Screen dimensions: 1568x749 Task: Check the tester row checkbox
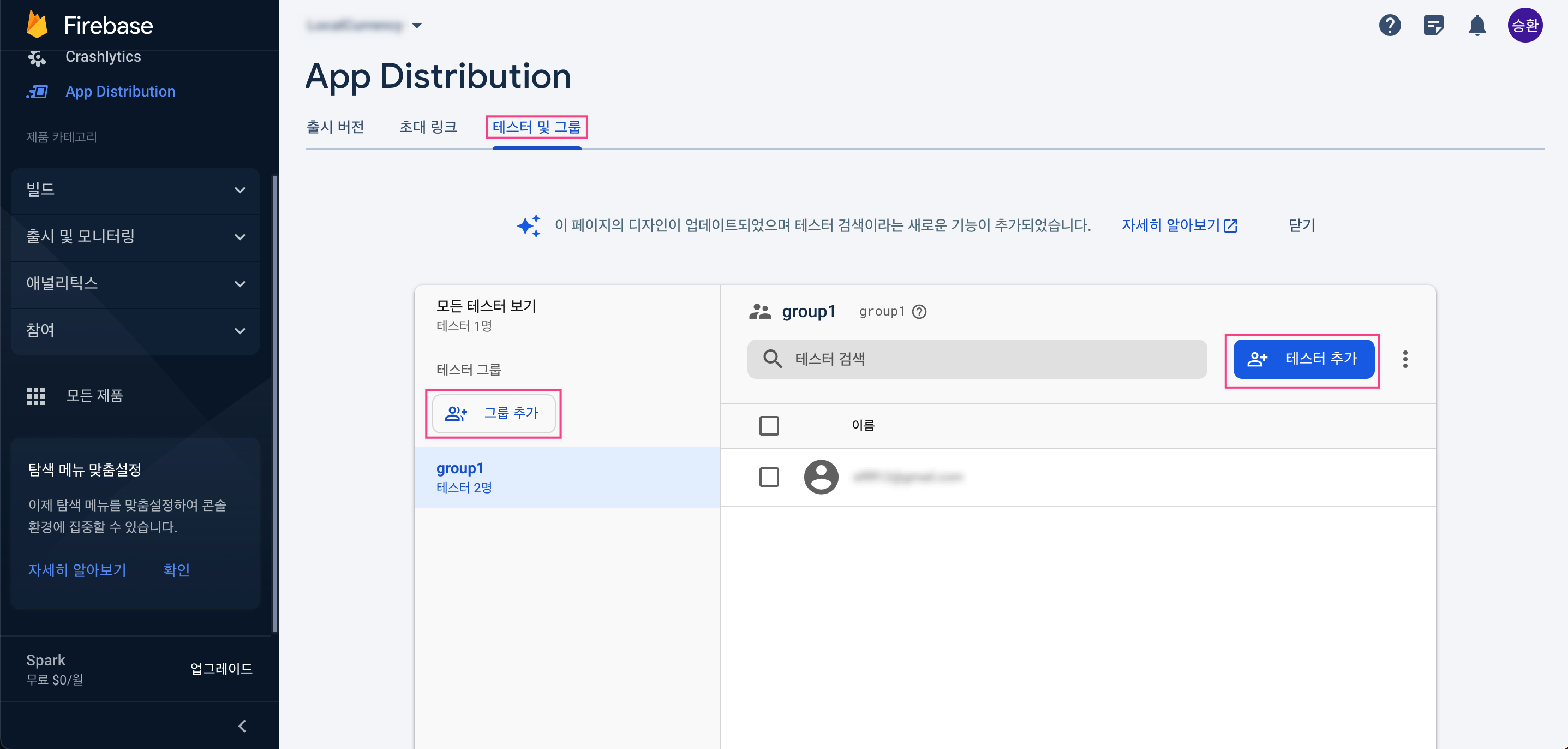coord(769,477)
